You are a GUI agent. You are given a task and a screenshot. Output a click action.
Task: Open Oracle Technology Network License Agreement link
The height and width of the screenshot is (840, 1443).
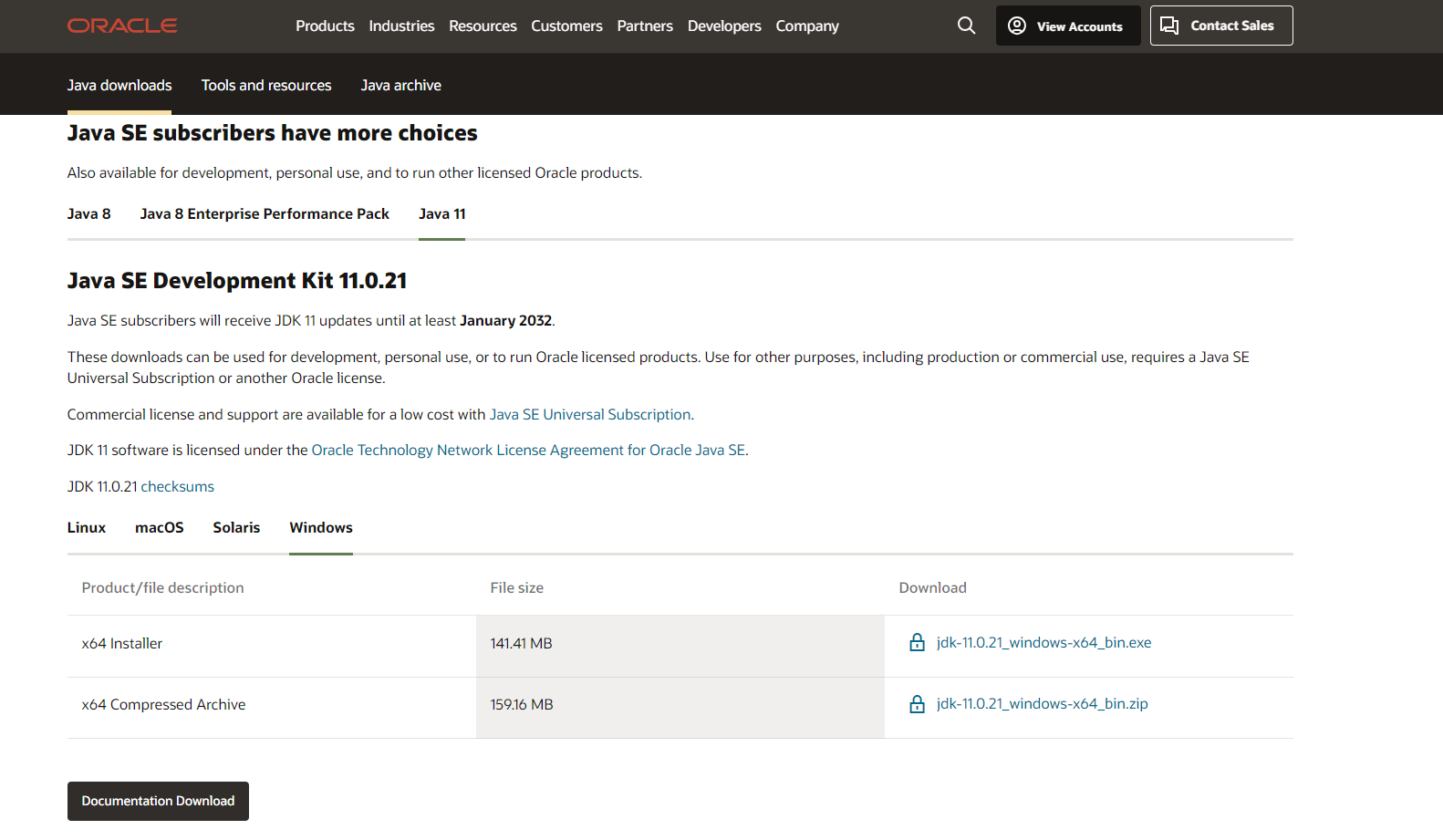tap(528, 450)
